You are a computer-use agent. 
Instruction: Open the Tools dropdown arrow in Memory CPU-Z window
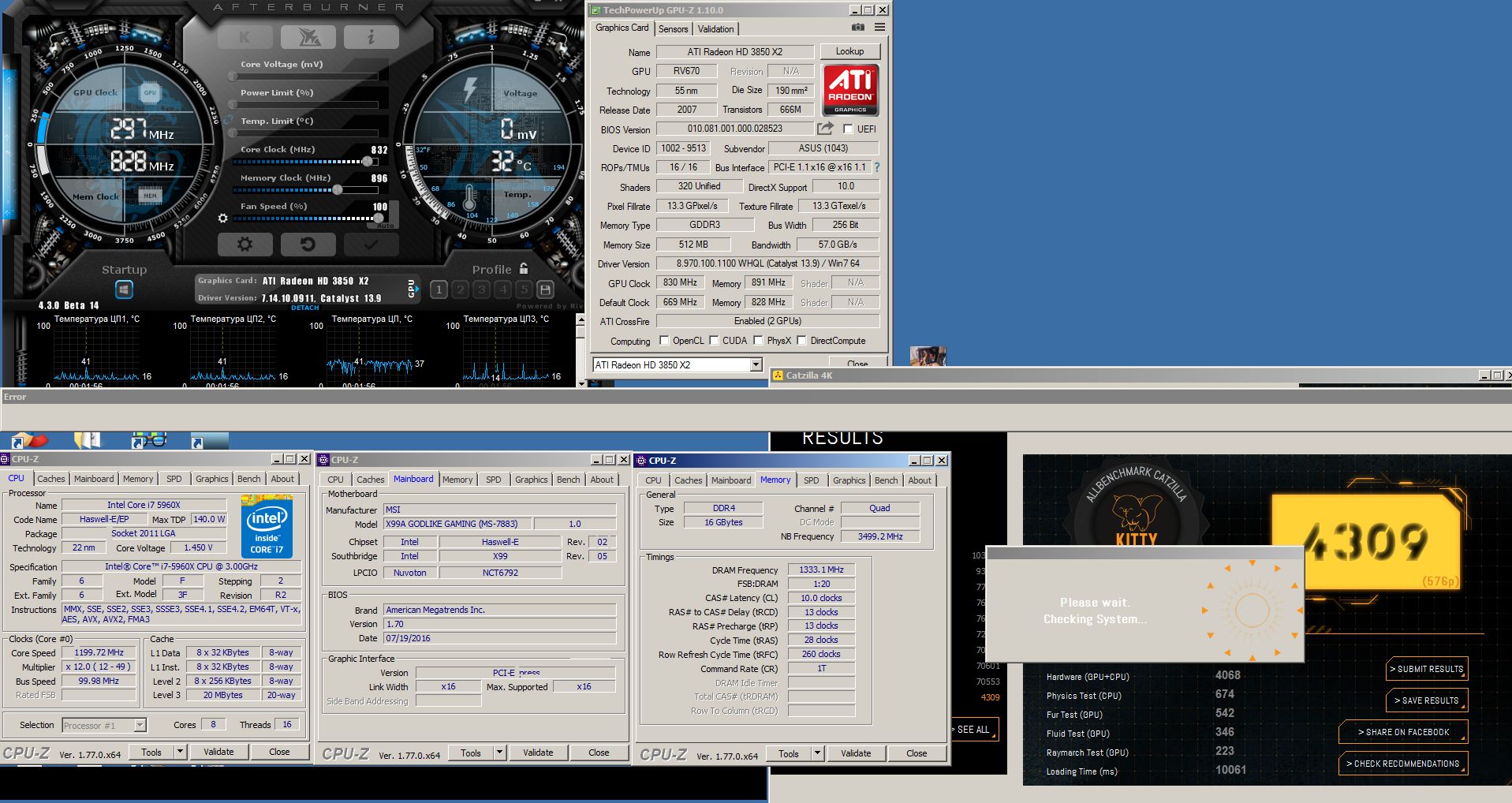click(817, 753)
